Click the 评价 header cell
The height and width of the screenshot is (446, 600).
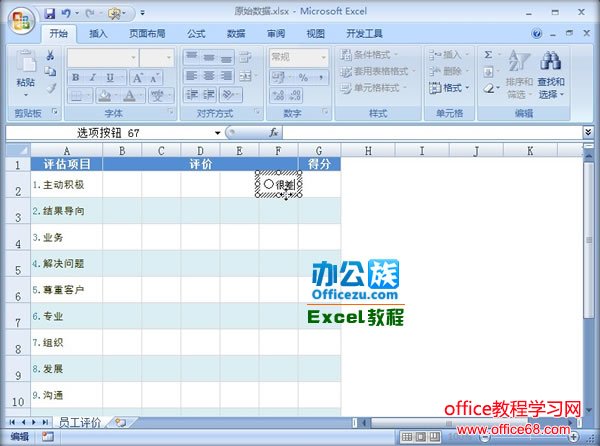point(201,164)
